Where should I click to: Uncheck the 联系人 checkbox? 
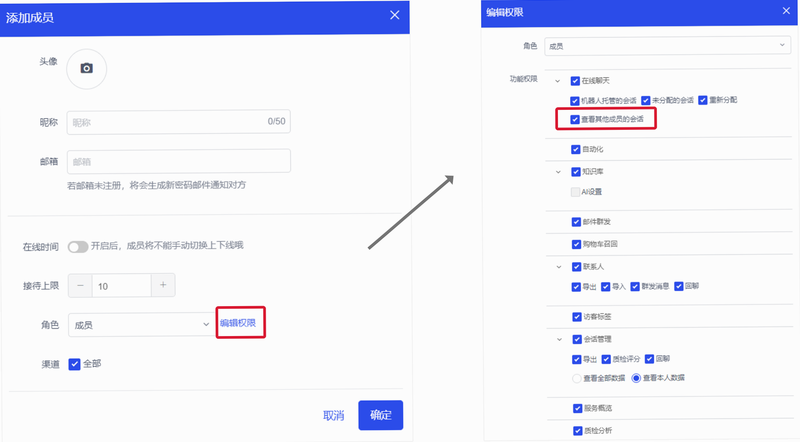[x=576, y=266]
